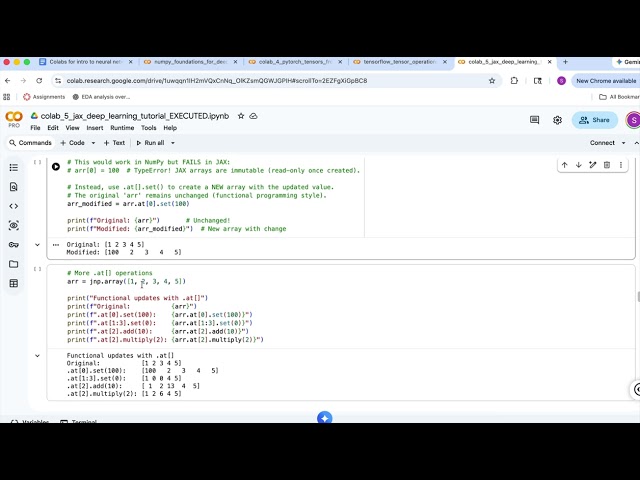Open the File menu

point(36,128)
